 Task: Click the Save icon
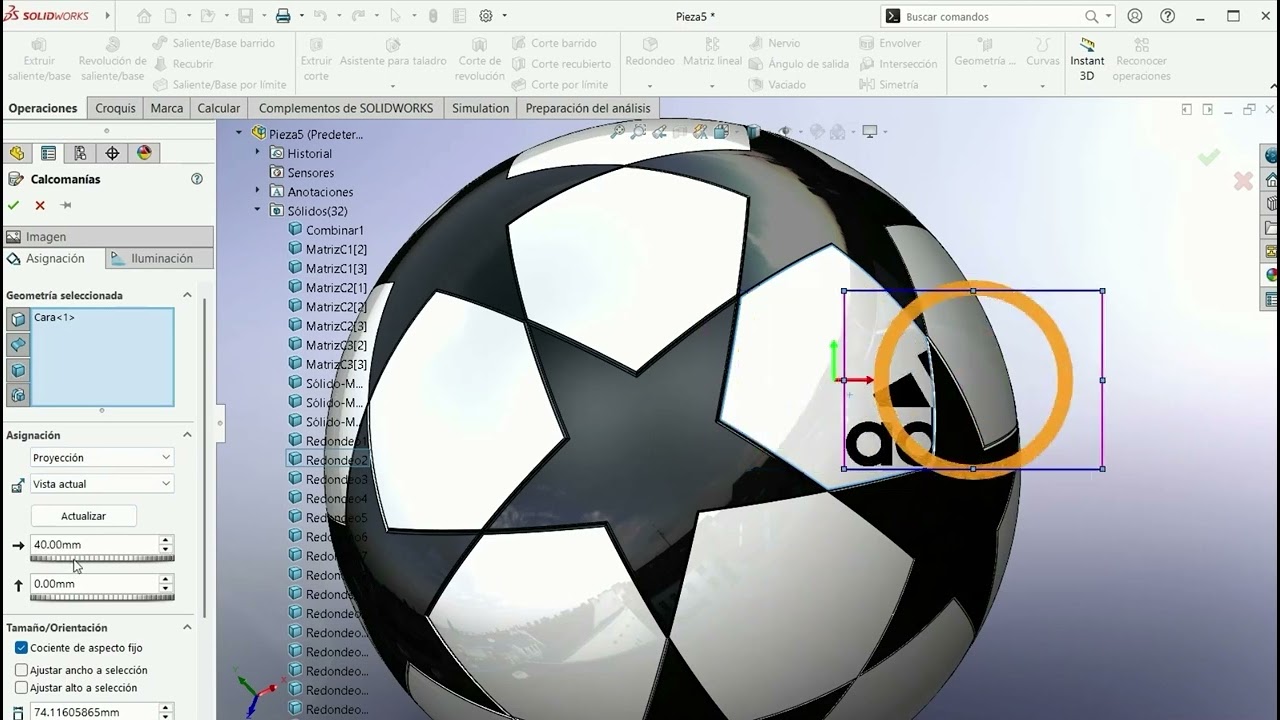(246, 16)
